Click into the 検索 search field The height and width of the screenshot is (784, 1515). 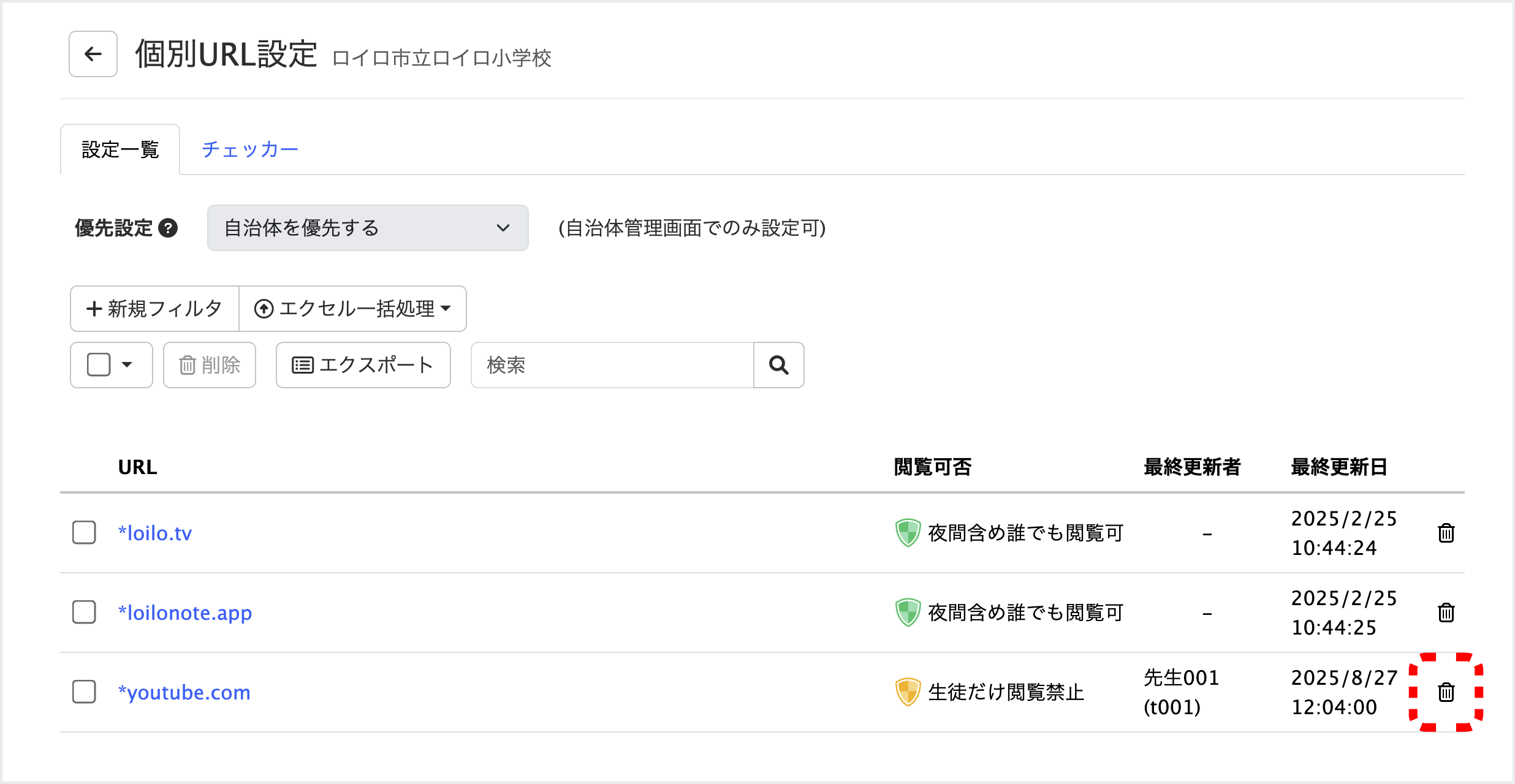pos(612,365)
